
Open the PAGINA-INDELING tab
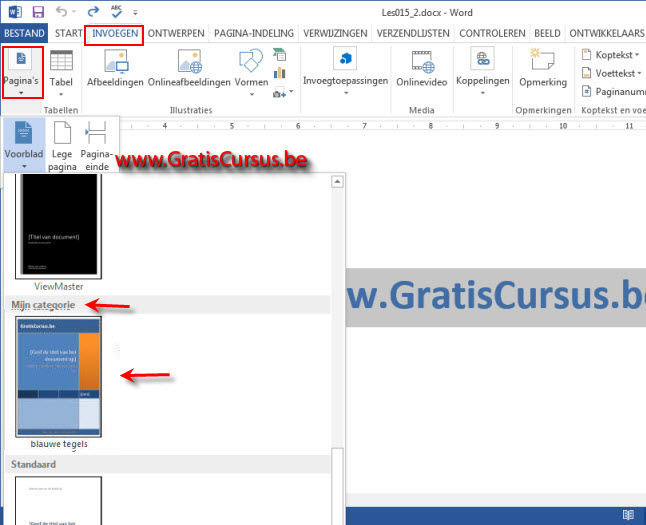(254, 33)
